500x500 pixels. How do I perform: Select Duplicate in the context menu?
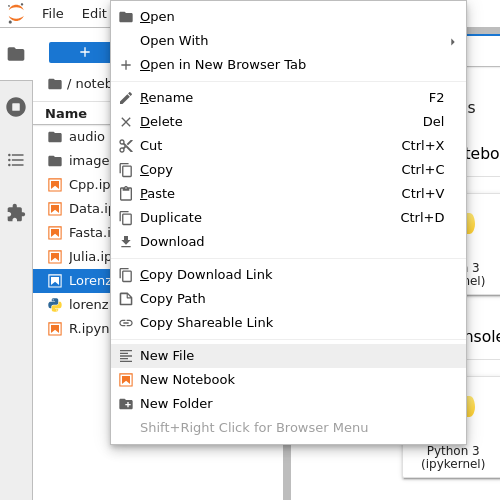tap(288, 218)
